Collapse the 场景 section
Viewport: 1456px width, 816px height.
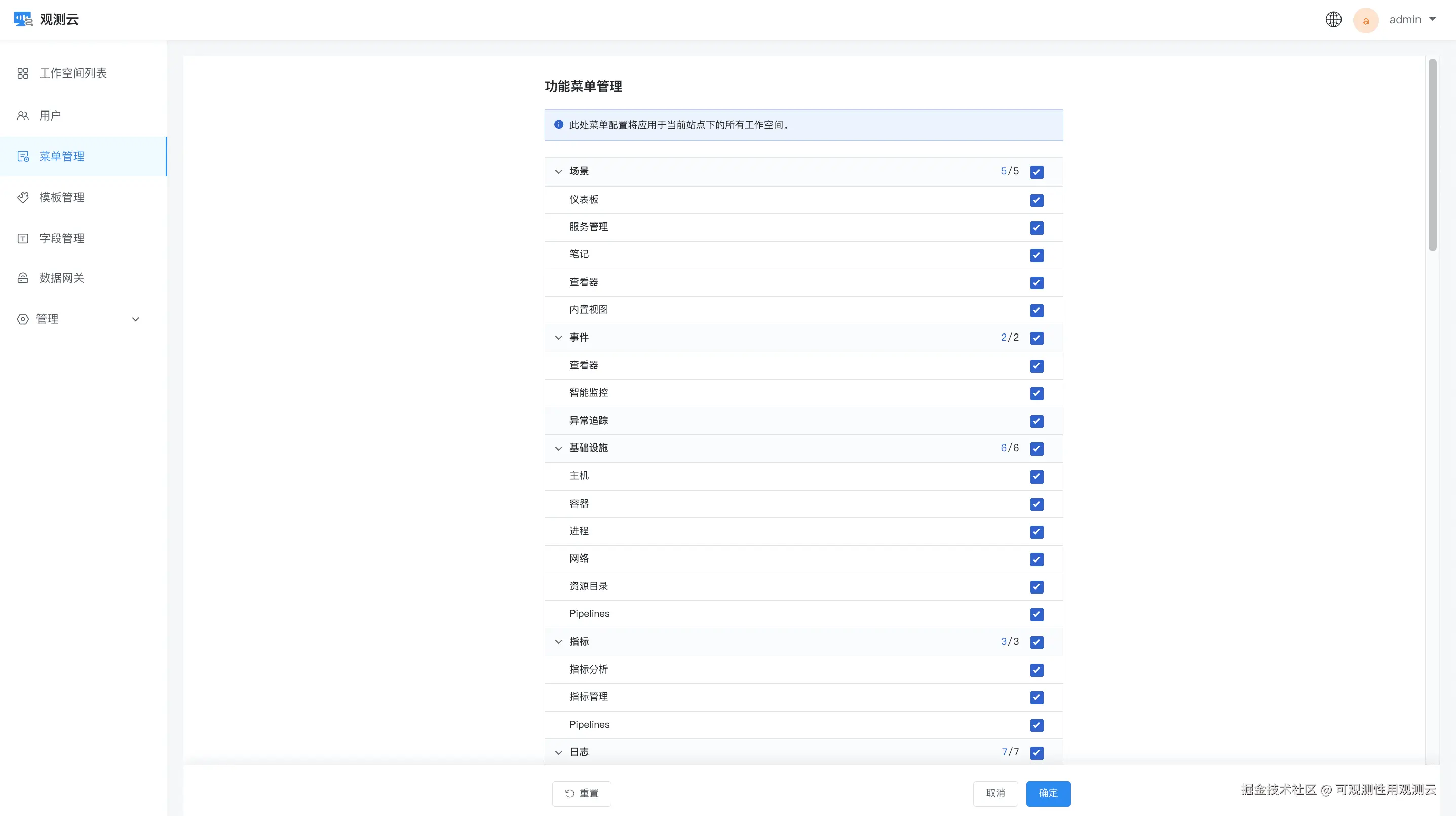(558, 171)
